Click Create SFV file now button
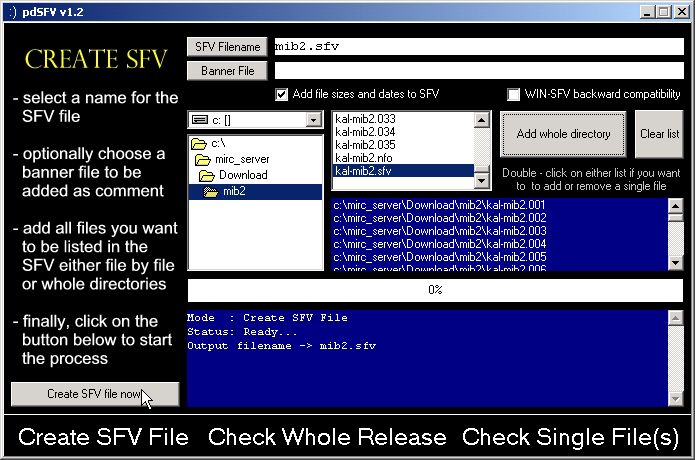The image size is (695, 460). tap(95, 394)
